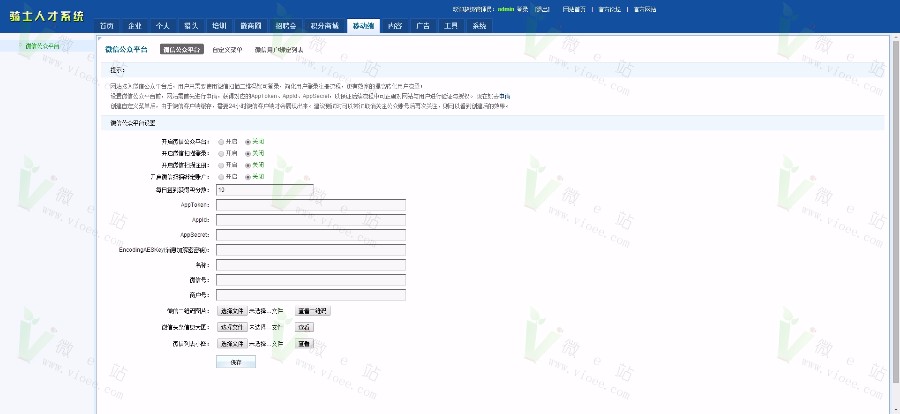Open the 工具 navigation tab
This screenshot has width=900, height=414.
pos(451,26)
